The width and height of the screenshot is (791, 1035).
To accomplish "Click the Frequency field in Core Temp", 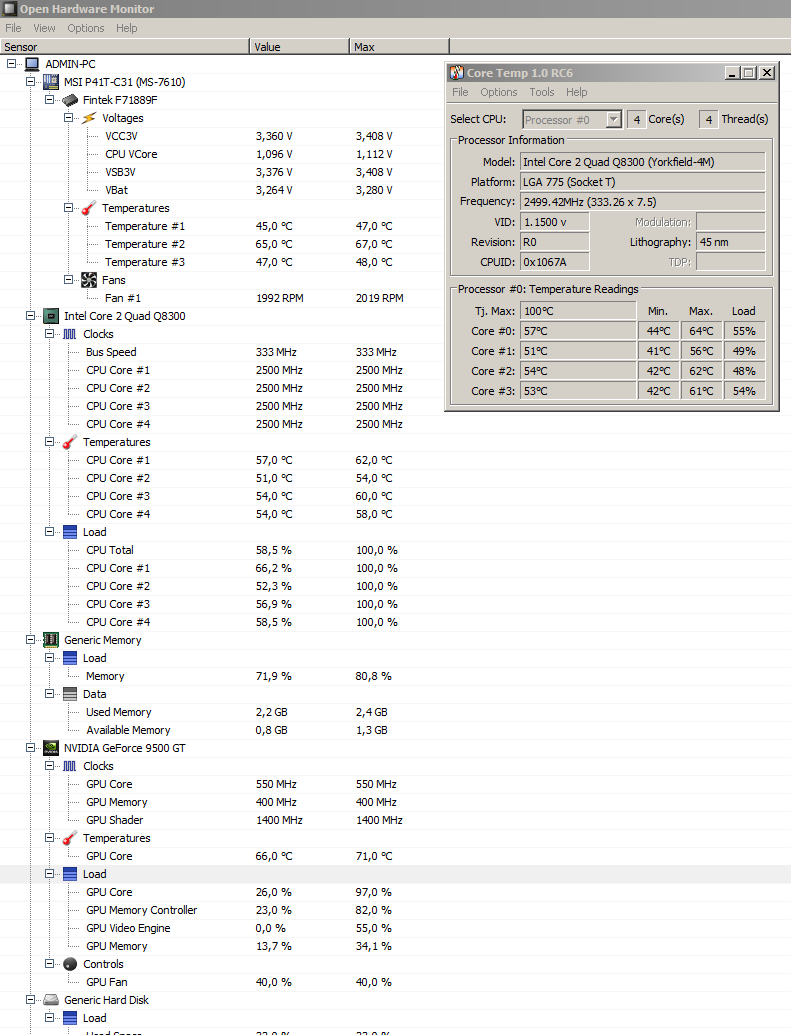I will point(643,202).
